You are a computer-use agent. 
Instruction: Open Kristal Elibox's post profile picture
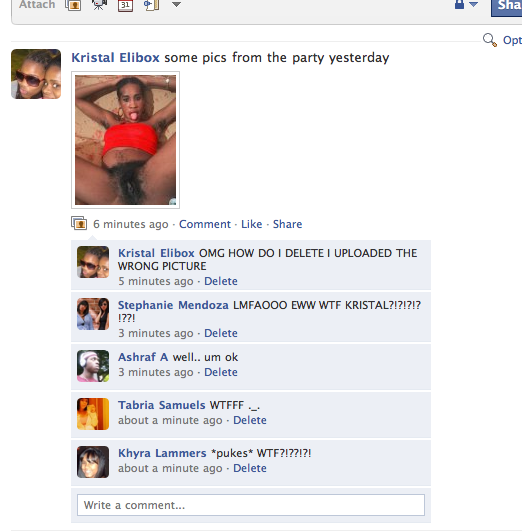36,74
